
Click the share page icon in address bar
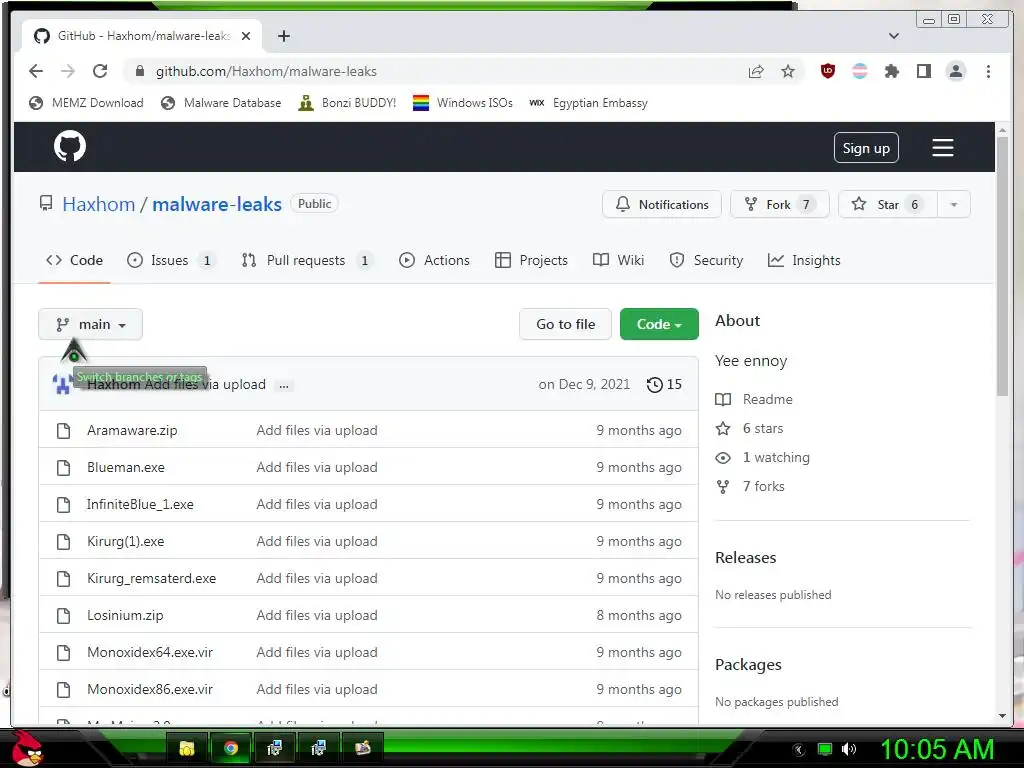tap(756, 71)
